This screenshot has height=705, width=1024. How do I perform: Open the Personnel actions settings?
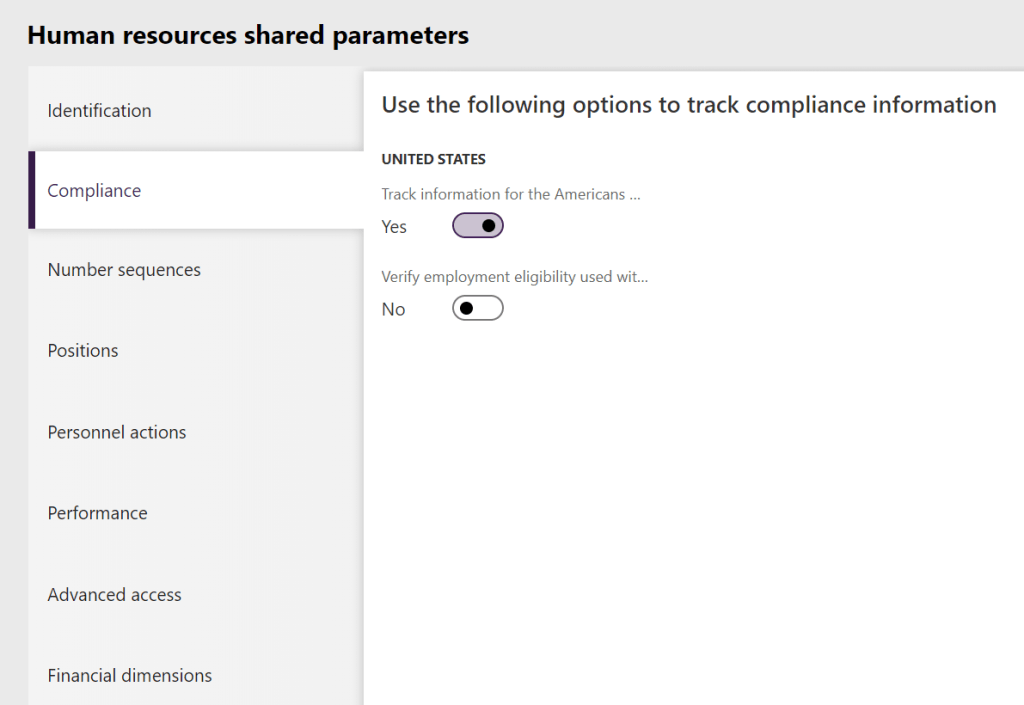click(116, 431)
